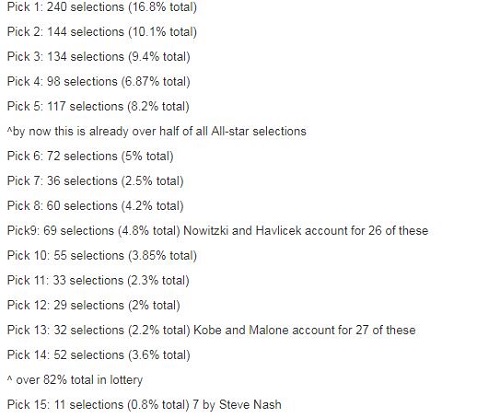Select the Pick 14 52 selections line

98,355
